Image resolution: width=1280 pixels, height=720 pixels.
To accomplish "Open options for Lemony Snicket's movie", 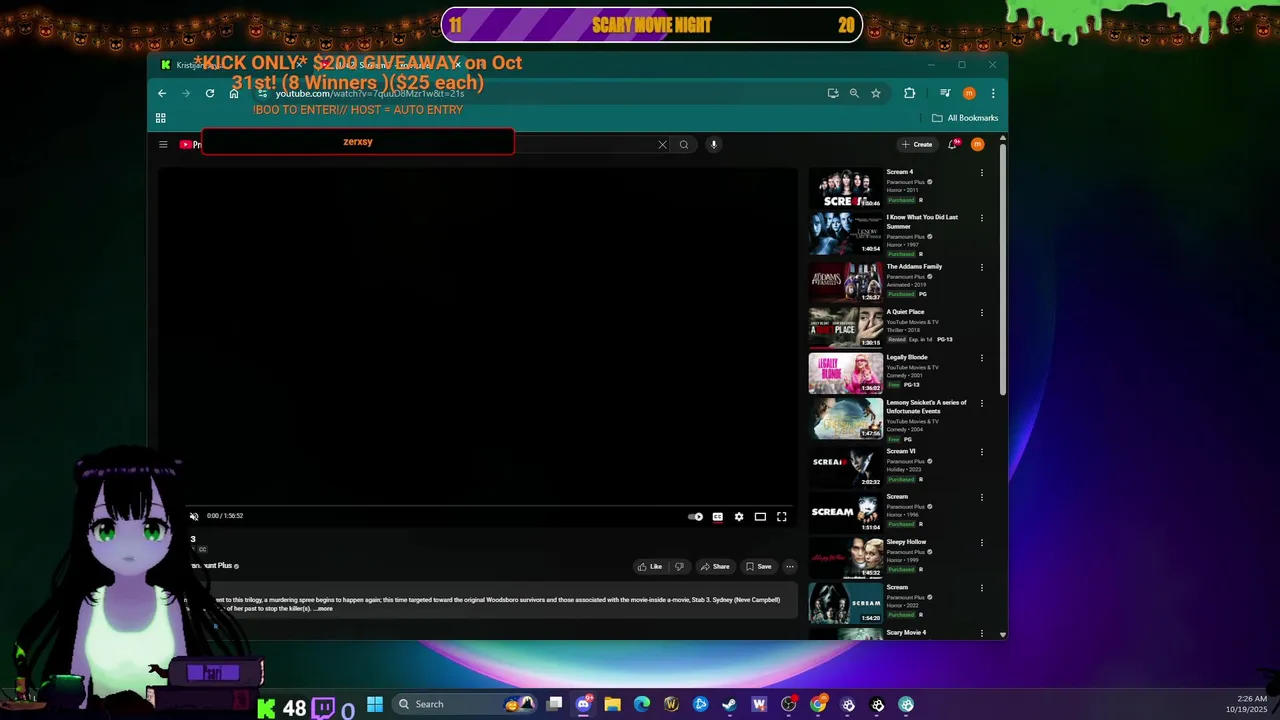I will tap(982, 403).
